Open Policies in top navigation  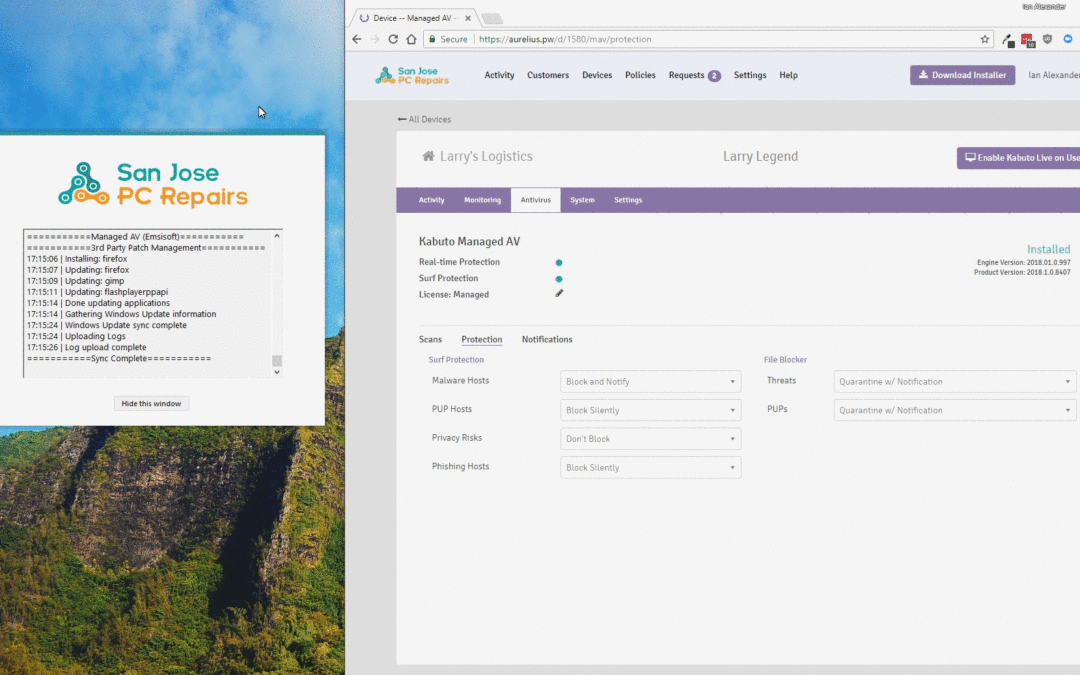640,75
